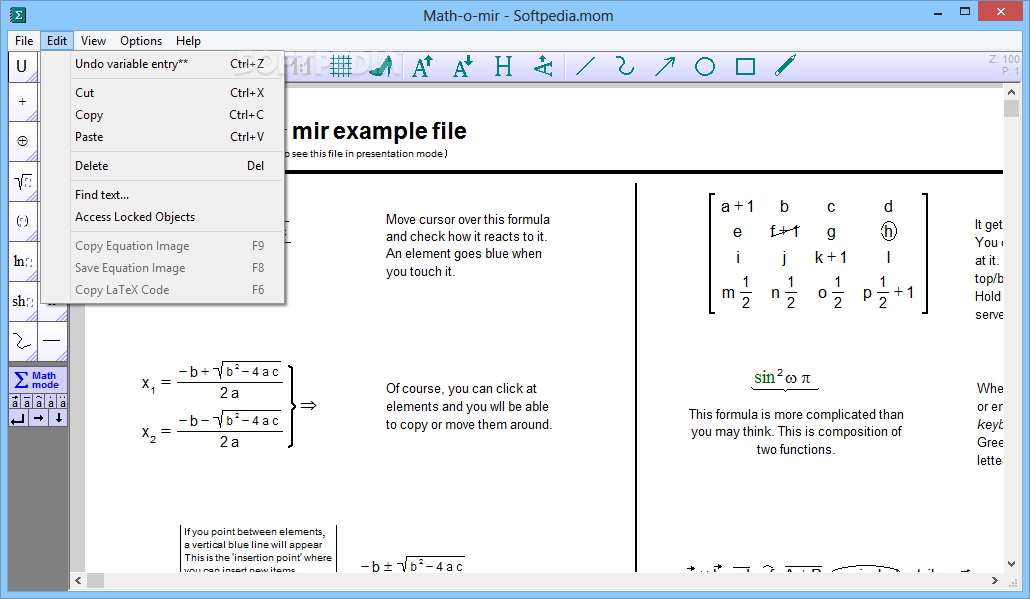
Task: Click the U symbol toolbox button
Action: [22, 66]
